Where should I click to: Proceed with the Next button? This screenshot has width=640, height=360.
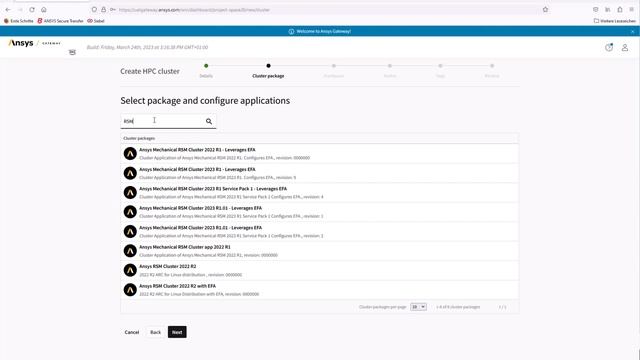pos(177,332)
